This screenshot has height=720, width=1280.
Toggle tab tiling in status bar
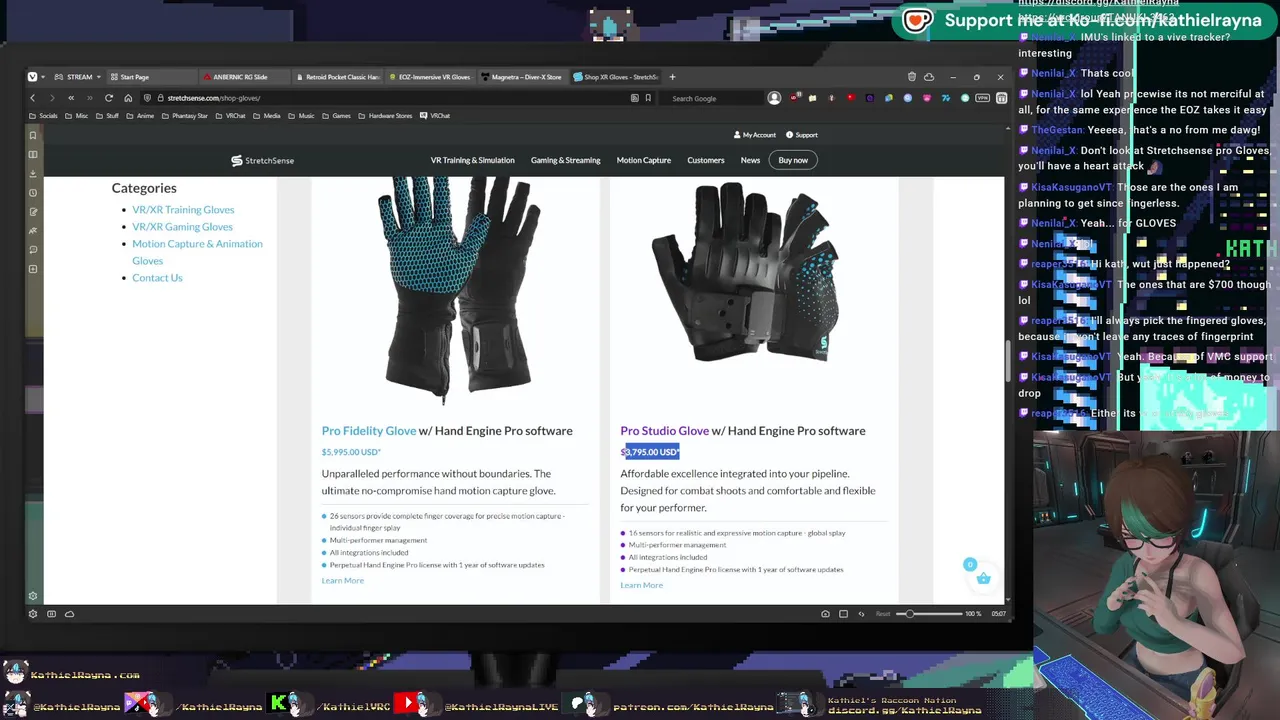(843, 614)
